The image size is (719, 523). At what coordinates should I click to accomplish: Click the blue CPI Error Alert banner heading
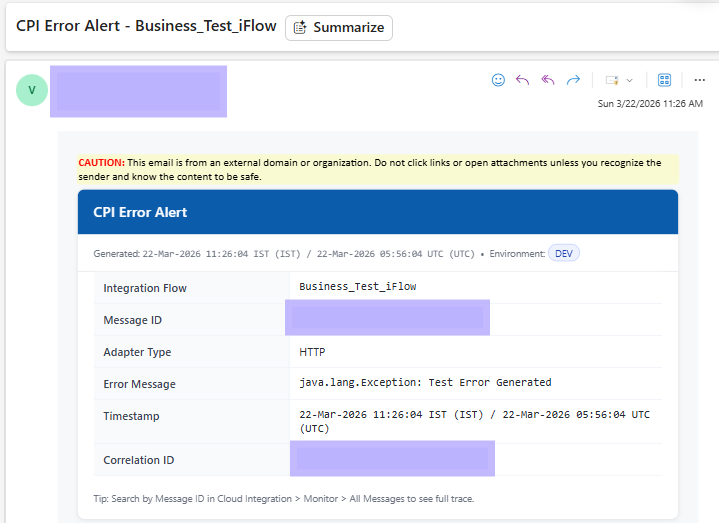coord(140,212)
